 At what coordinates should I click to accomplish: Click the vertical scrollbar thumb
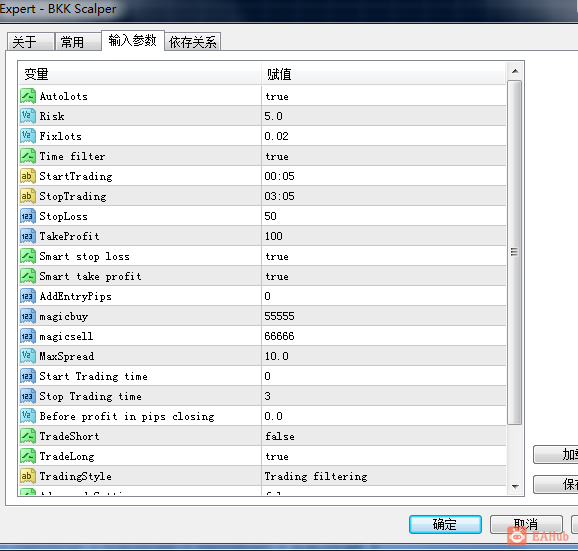pyautogui.click(x=515, y=252)
